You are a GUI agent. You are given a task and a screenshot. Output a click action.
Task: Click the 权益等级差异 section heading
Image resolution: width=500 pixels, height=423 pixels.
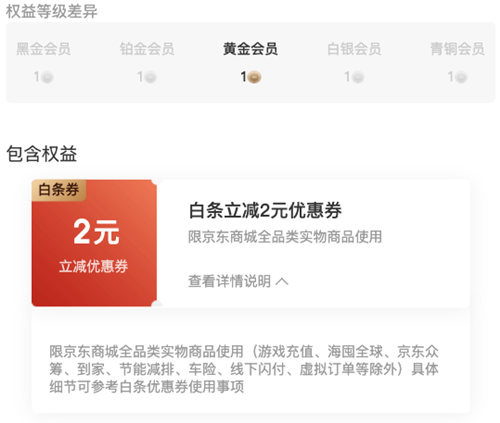tap(51, 11)
